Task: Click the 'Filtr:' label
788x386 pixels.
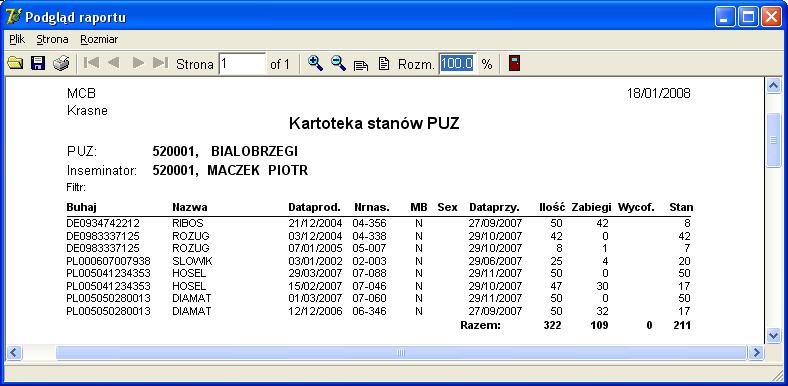Action: [76, 188]
